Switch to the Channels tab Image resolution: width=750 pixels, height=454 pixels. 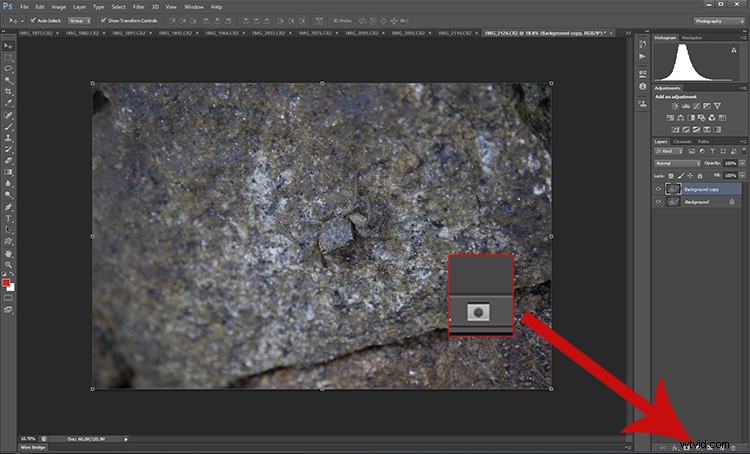[682, 142]
